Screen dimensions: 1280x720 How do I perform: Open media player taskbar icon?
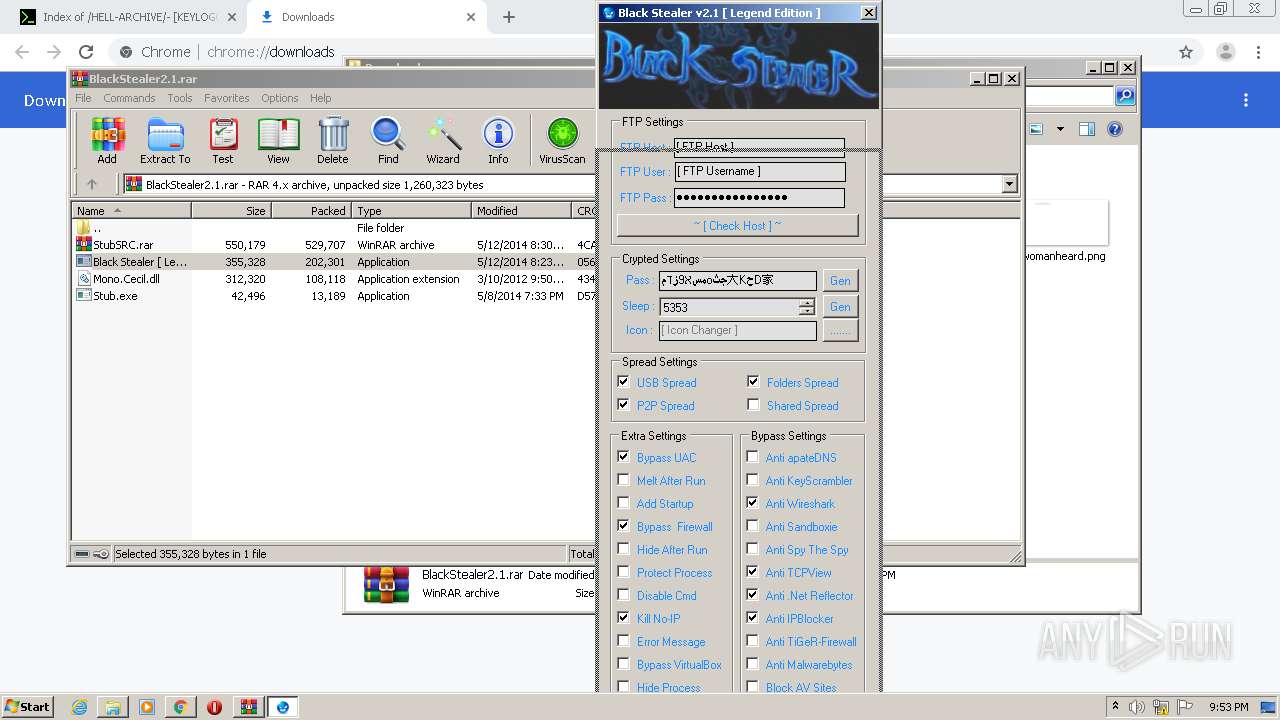click(x=147, y=707)
